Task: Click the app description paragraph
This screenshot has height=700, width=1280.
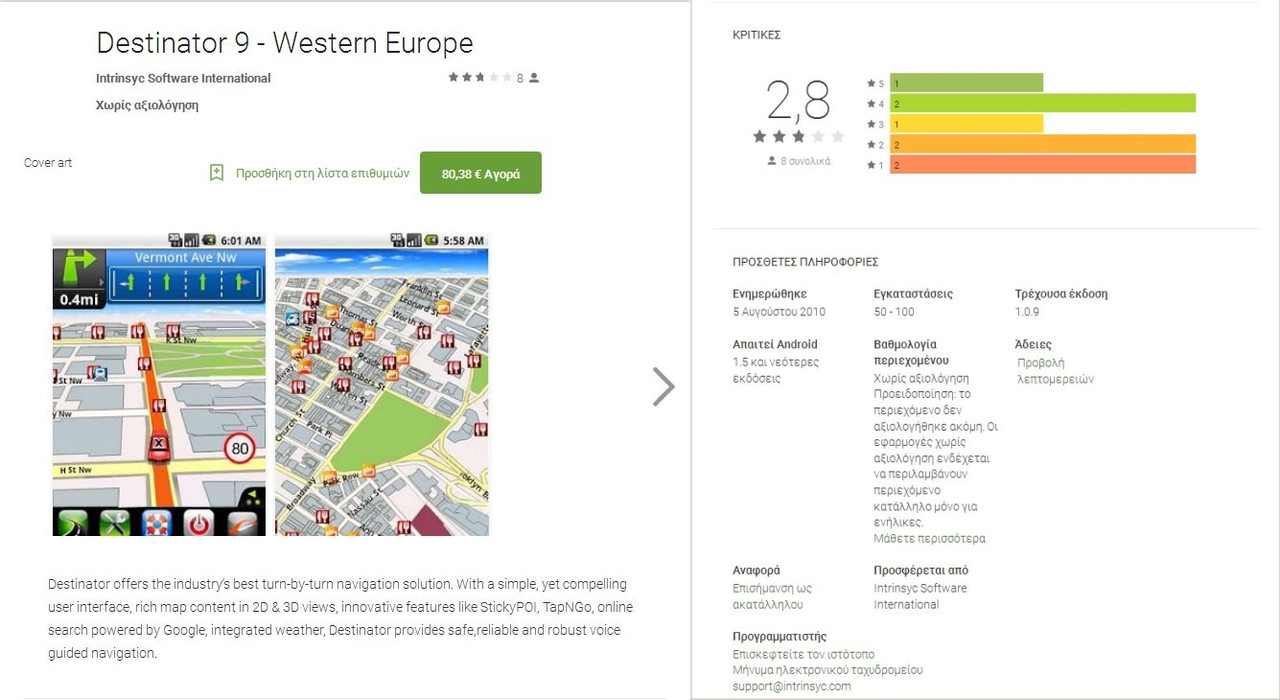Action: tap(340, 618)
